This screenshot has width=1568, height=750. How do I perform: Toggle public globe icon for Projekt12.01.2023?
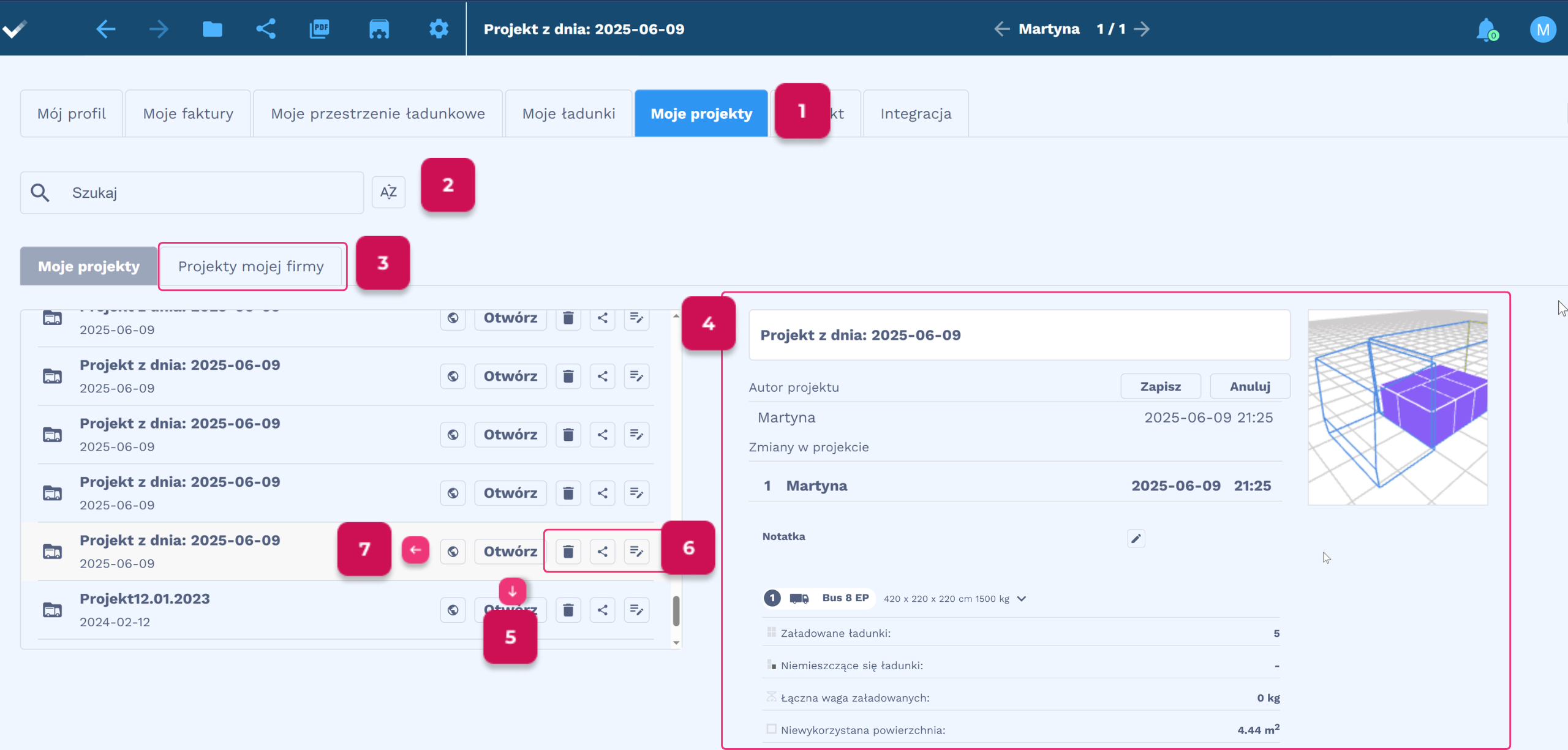pos(453,610)
